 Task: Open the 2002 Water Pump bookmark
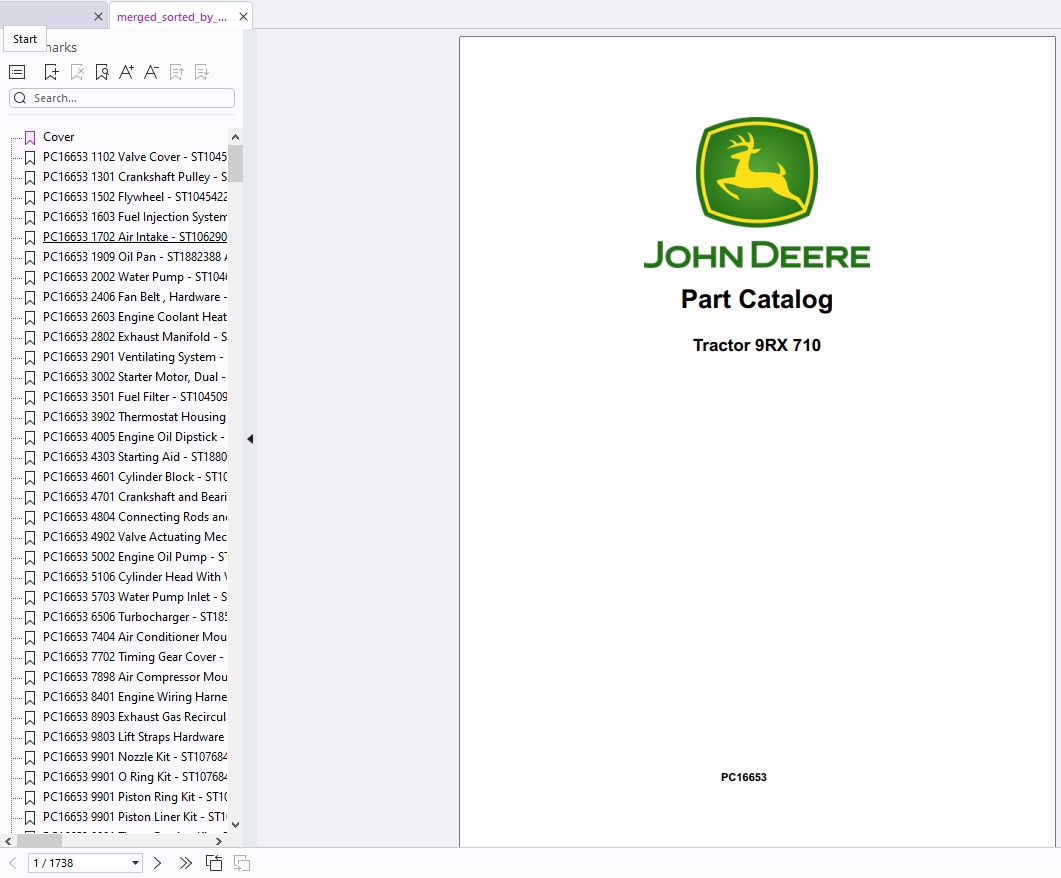coord(134,277)
